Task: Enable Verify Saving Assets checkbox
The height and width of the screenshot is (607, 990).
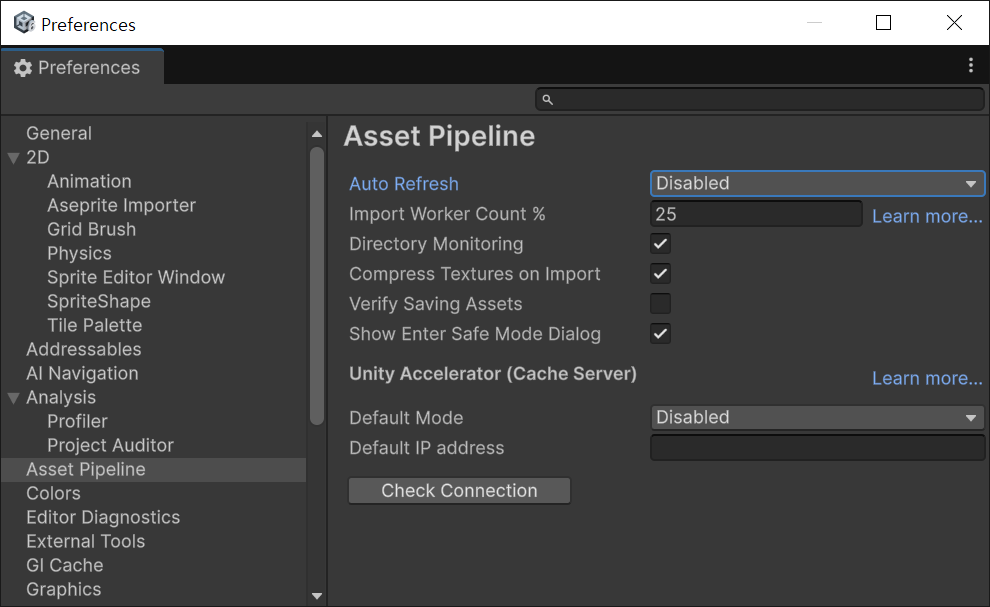Action: click(660, 304)
